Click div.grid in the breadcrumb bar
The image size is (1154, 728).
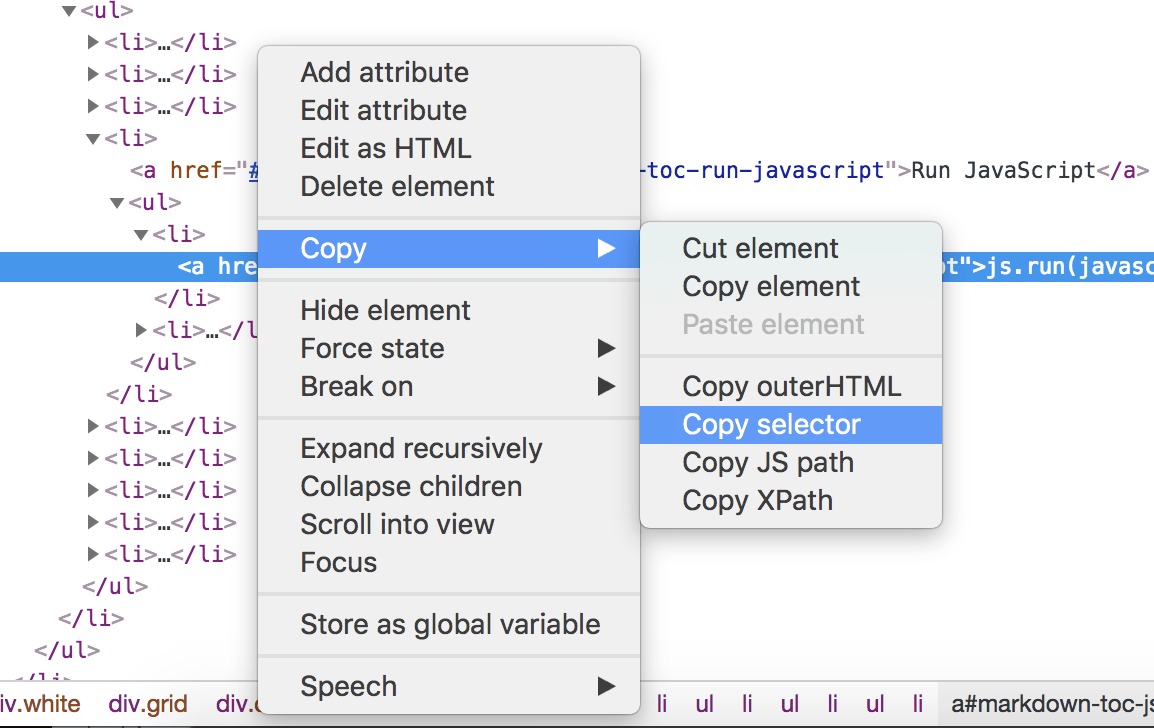(x=148, y=705)
